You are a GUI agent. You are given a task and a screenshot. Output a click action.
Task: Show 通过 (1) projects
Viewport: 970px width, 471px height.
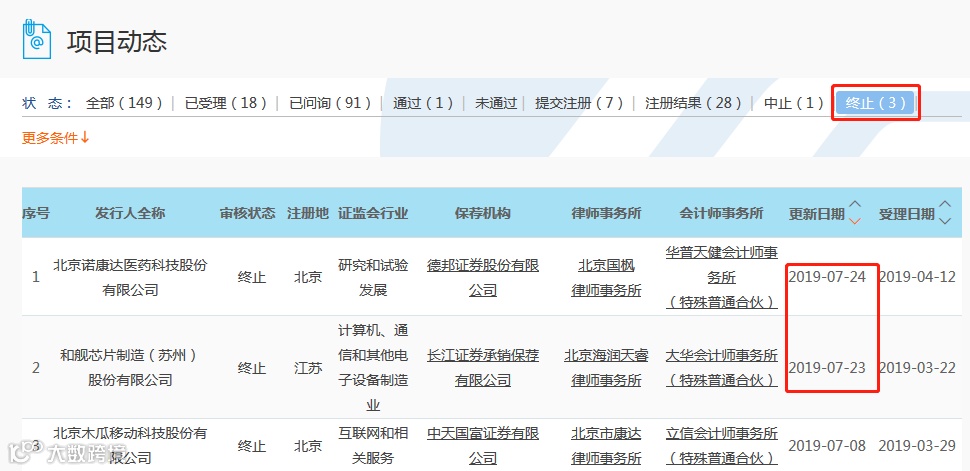pyautogui.click(x=423, y=103)
